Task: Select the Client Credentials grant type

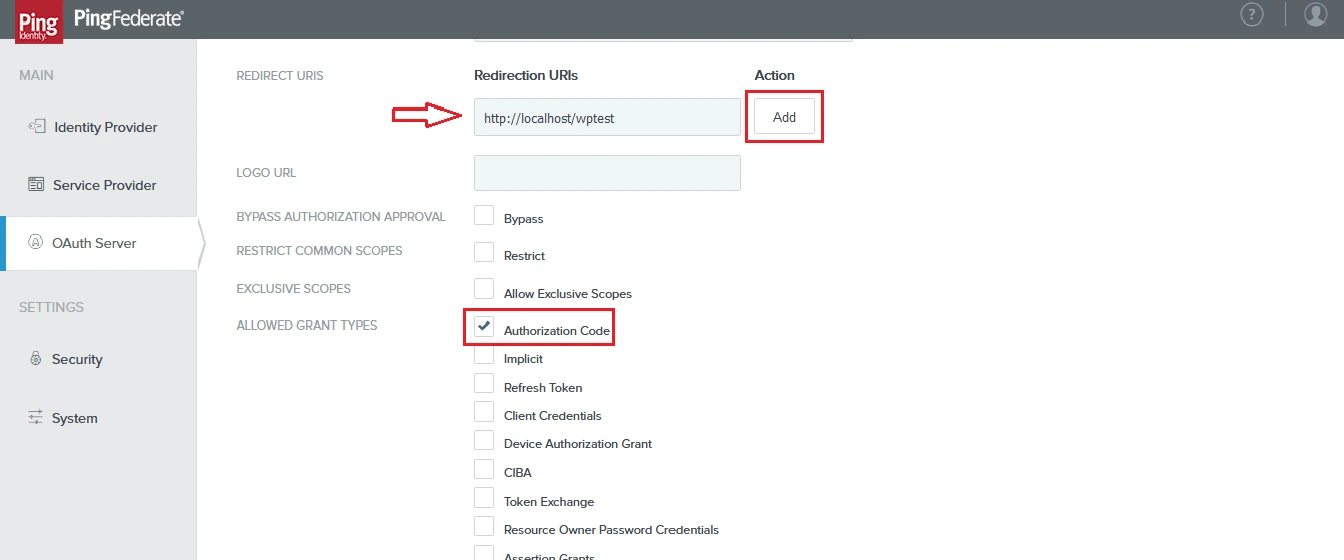Action: [484, 412]
